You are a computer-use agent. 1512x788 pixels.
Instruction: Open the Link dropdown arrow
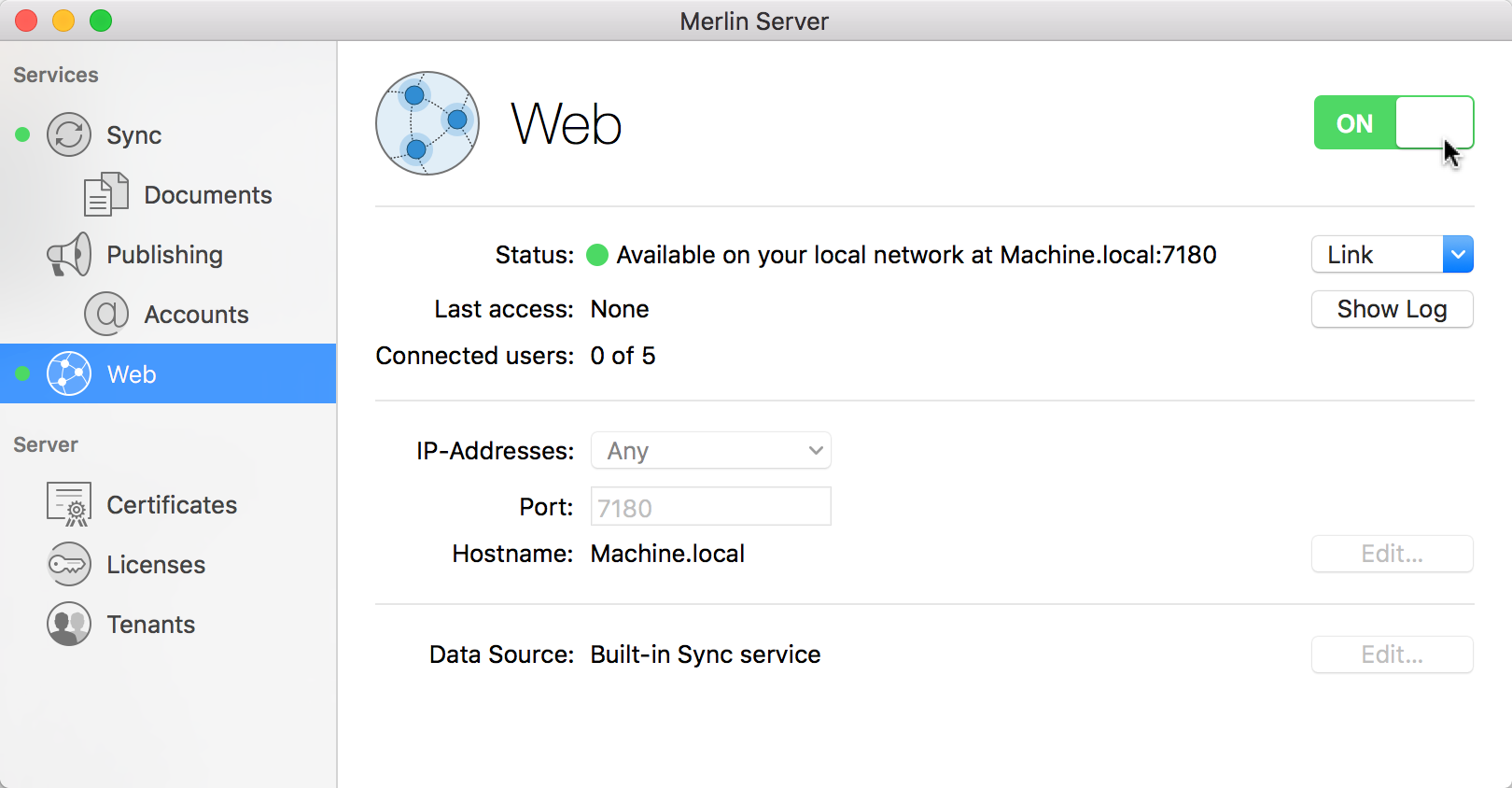tap(1458, 254)
